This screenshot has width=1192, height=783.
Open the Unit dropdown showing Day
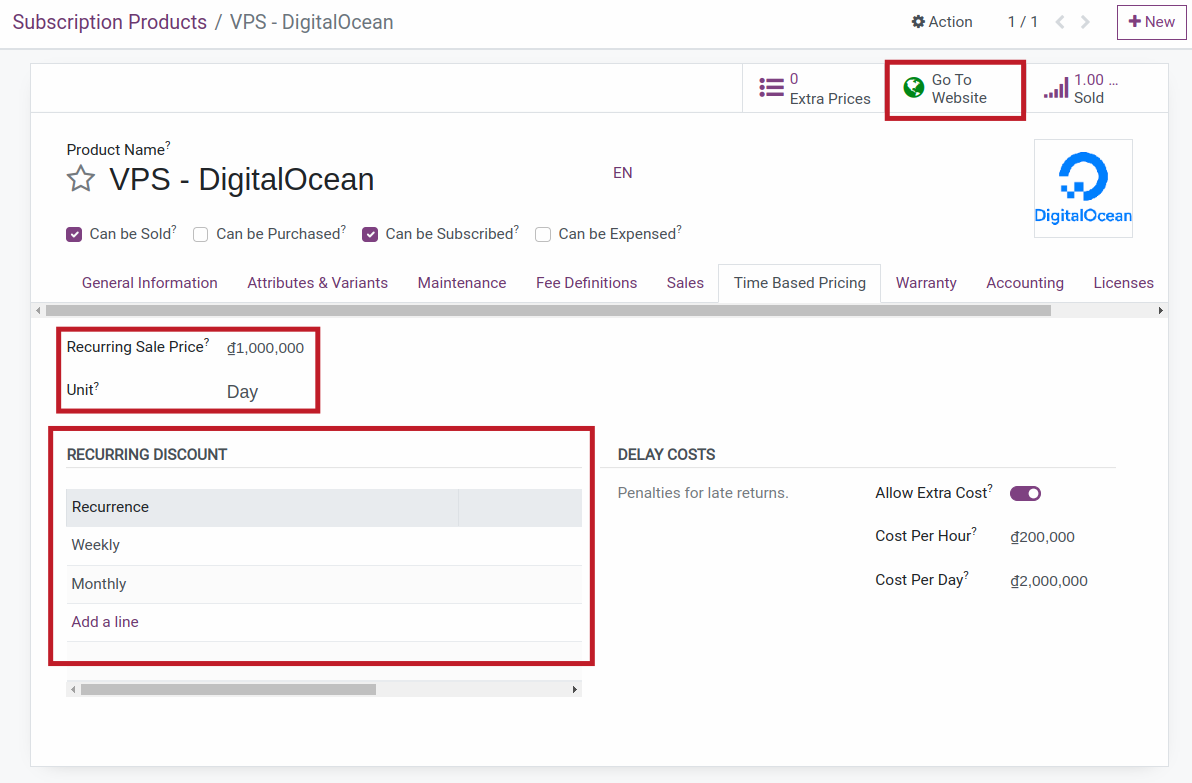point(243,392)
